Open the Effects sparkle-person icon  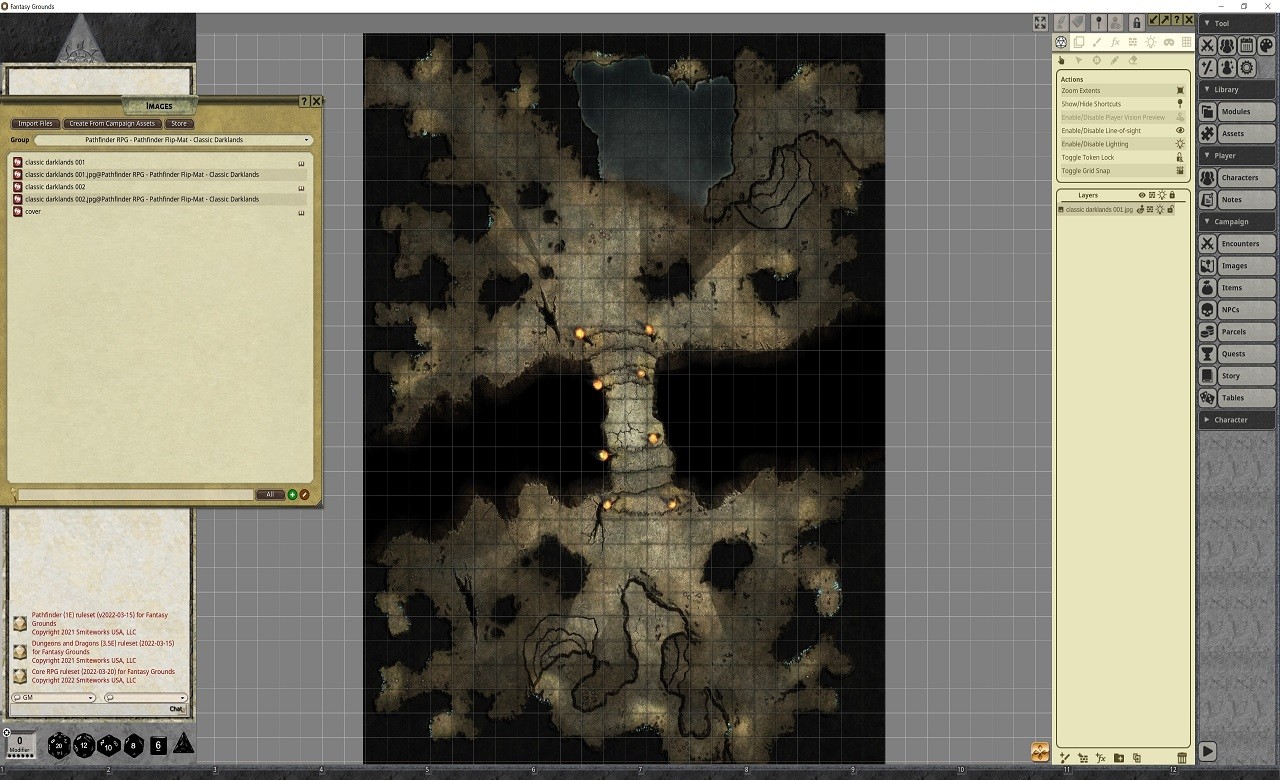(x=1227, y=68)
